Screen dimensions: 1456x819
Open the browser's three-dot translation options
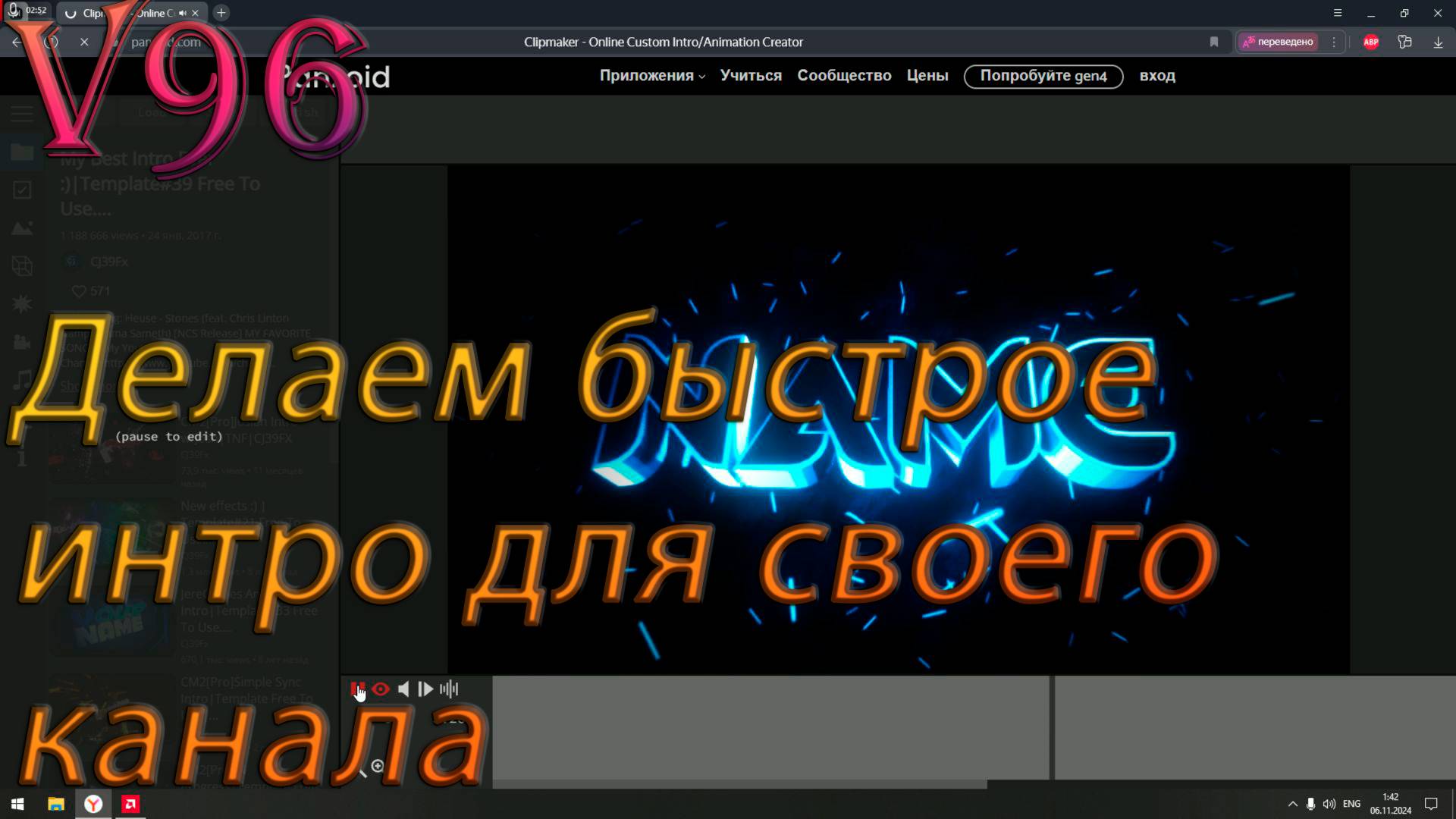[x=1335, y=42]
